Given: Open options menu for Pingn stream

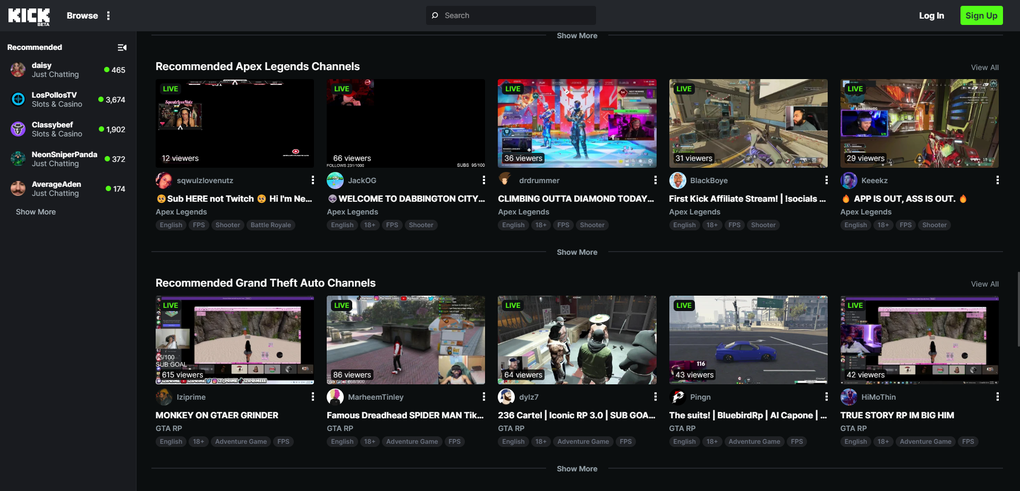Looking at the screenshot, I should (826, 397).
